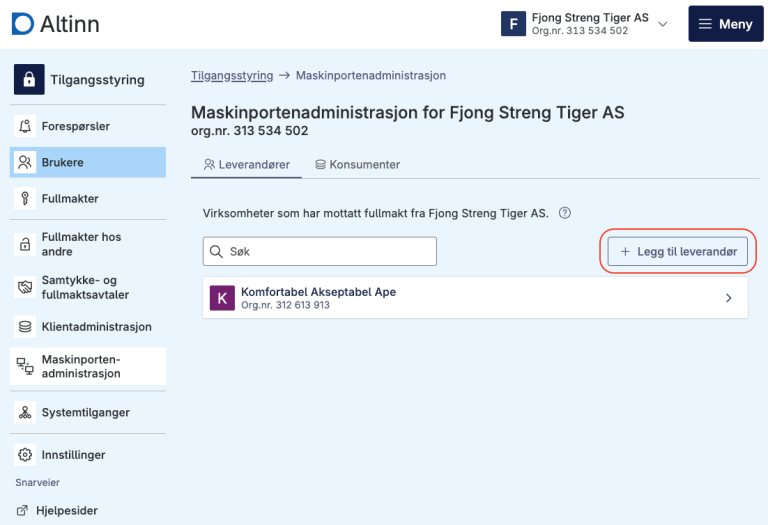Click Org.nr. 312 613 913 text

click(285, 305)
